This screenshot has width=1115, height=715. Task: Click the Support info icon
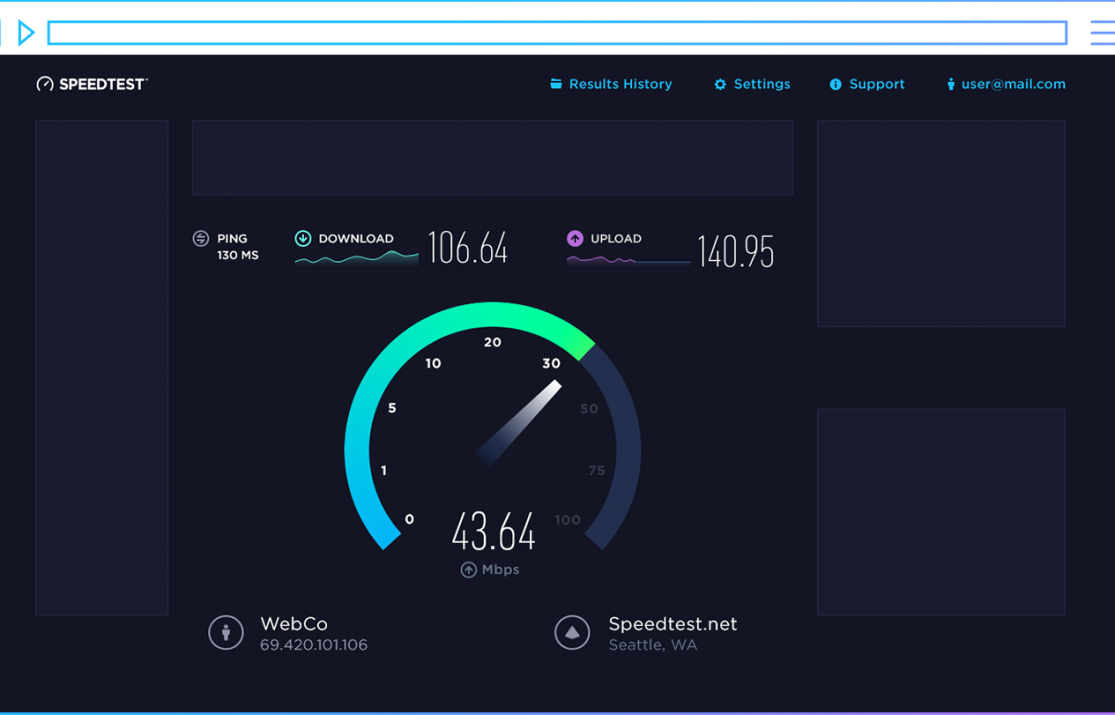point(835,85)
